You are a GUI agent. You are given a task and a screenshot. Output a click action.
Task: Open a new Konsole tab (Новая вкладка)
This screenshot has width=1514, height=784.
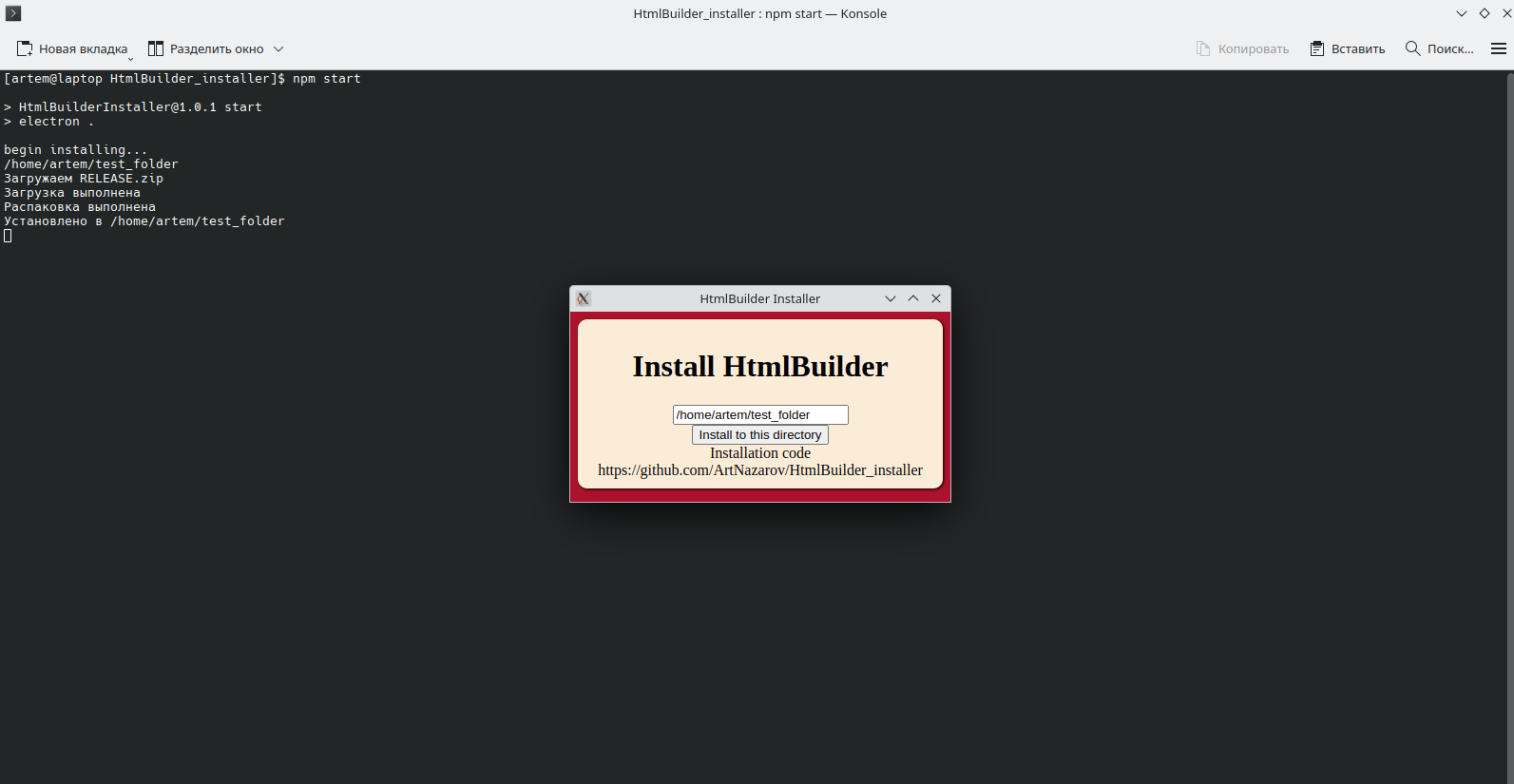tap(72, 48)
